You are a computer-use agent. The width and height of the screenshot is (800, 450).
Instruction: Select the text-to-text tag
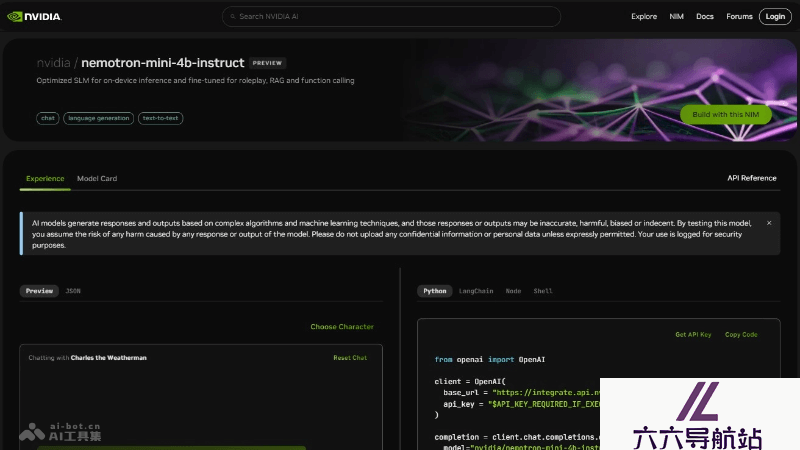click(160, 118)
